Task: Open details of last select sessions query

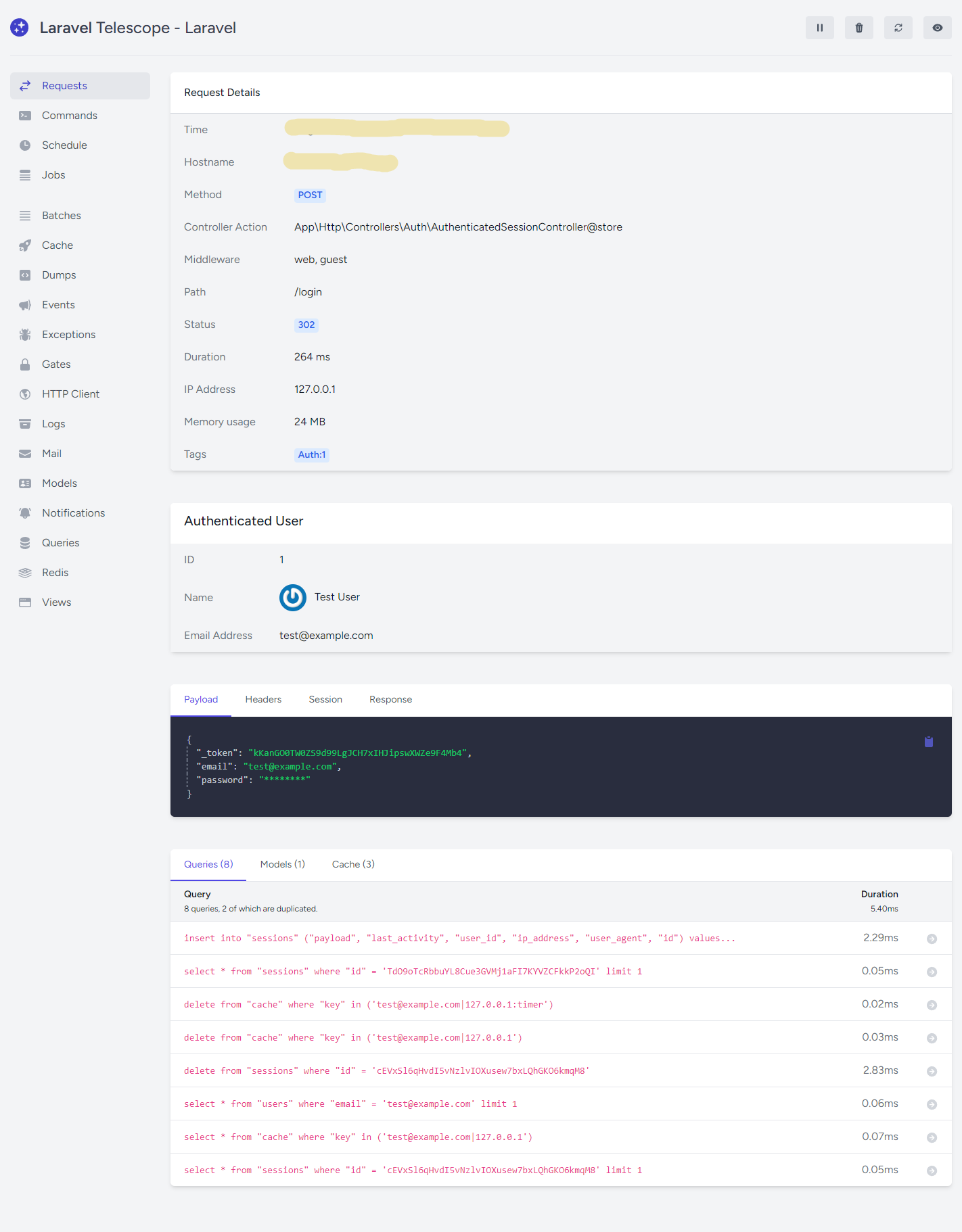Action: point(932,1171)
